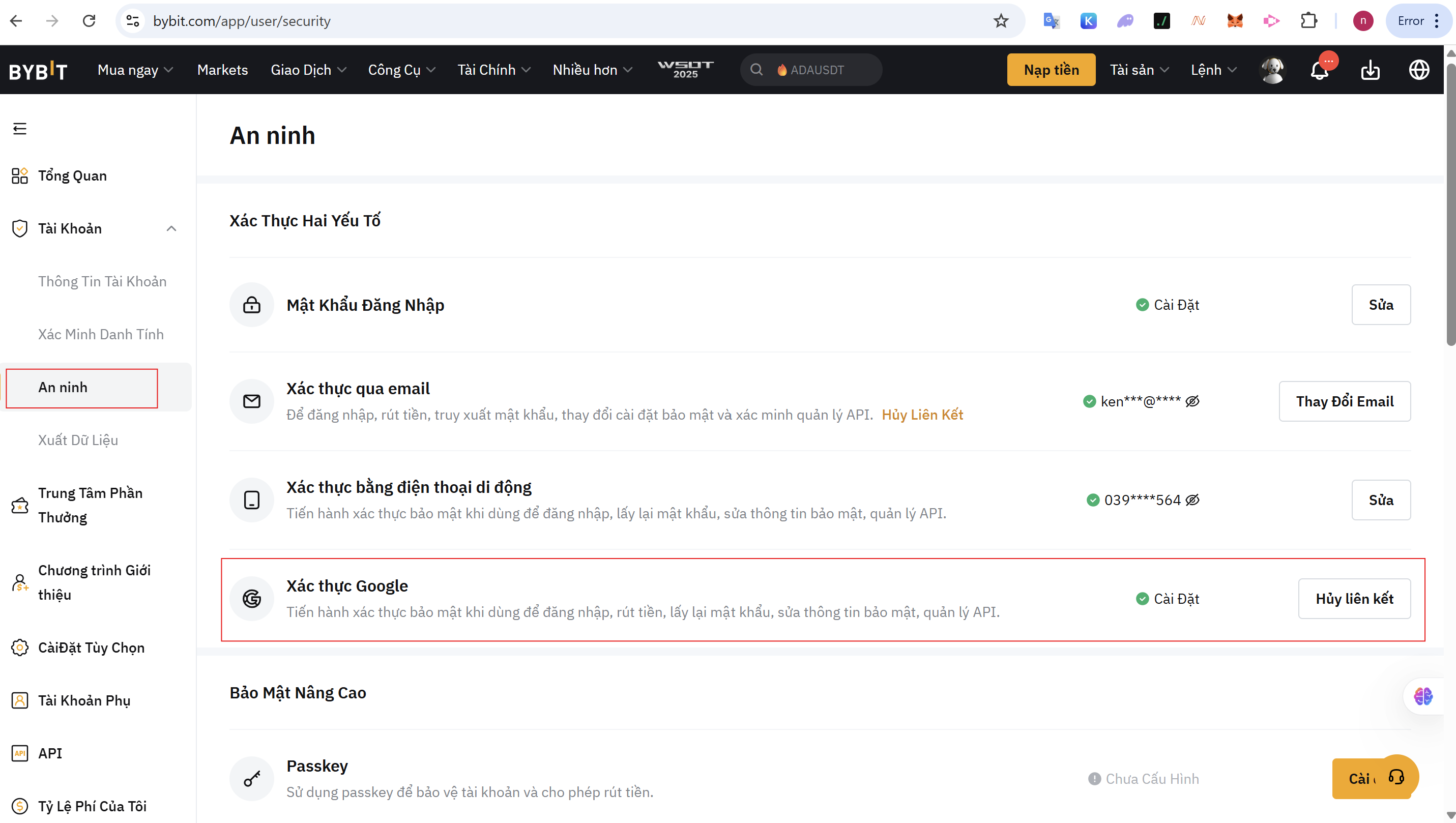1456x823 pixels.
Task: Click the globe language icon
Action: point(1419,70)
